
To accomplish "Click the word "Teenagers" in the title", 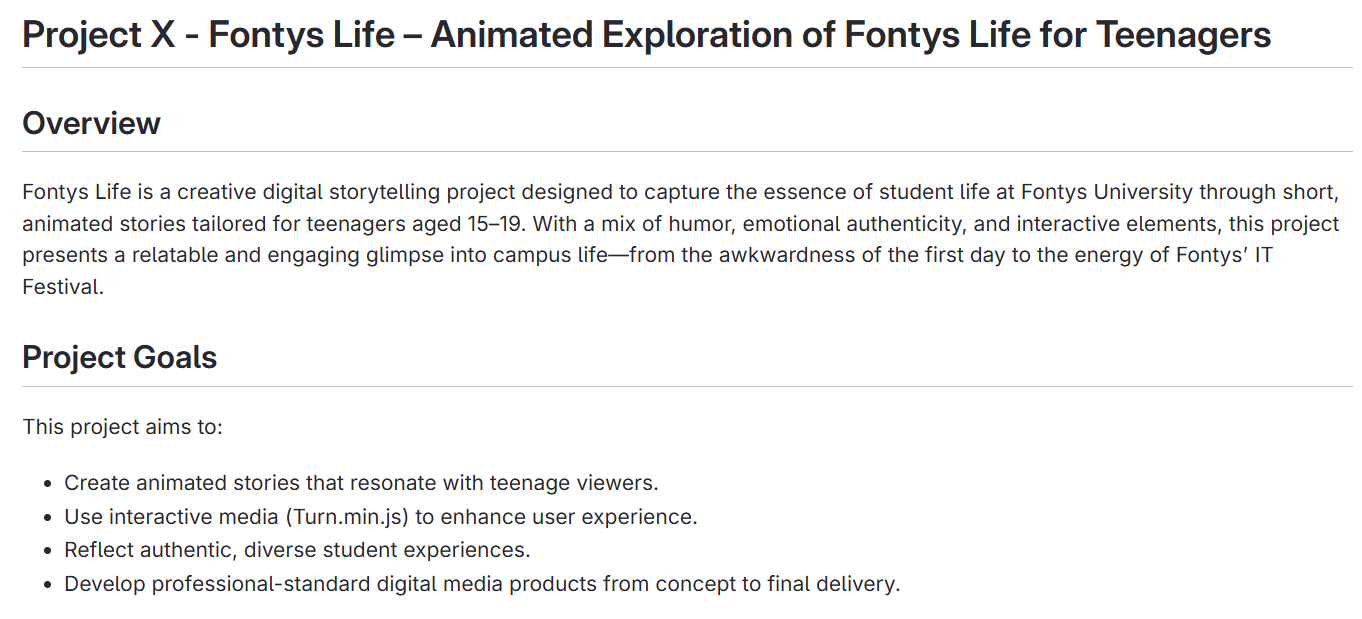I will pyautogui.click(x=1183, y=36).
